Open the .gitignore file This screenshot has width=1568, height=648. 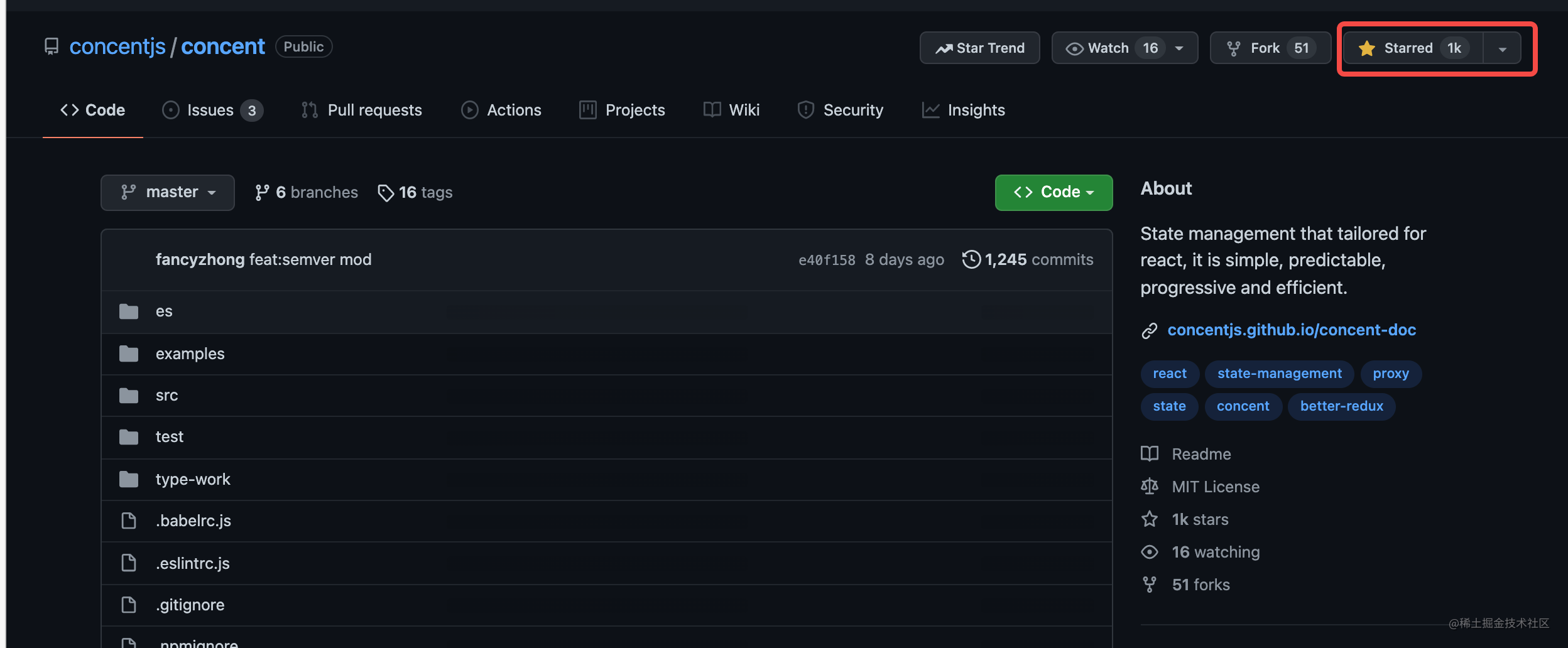[x=190, y=605]
